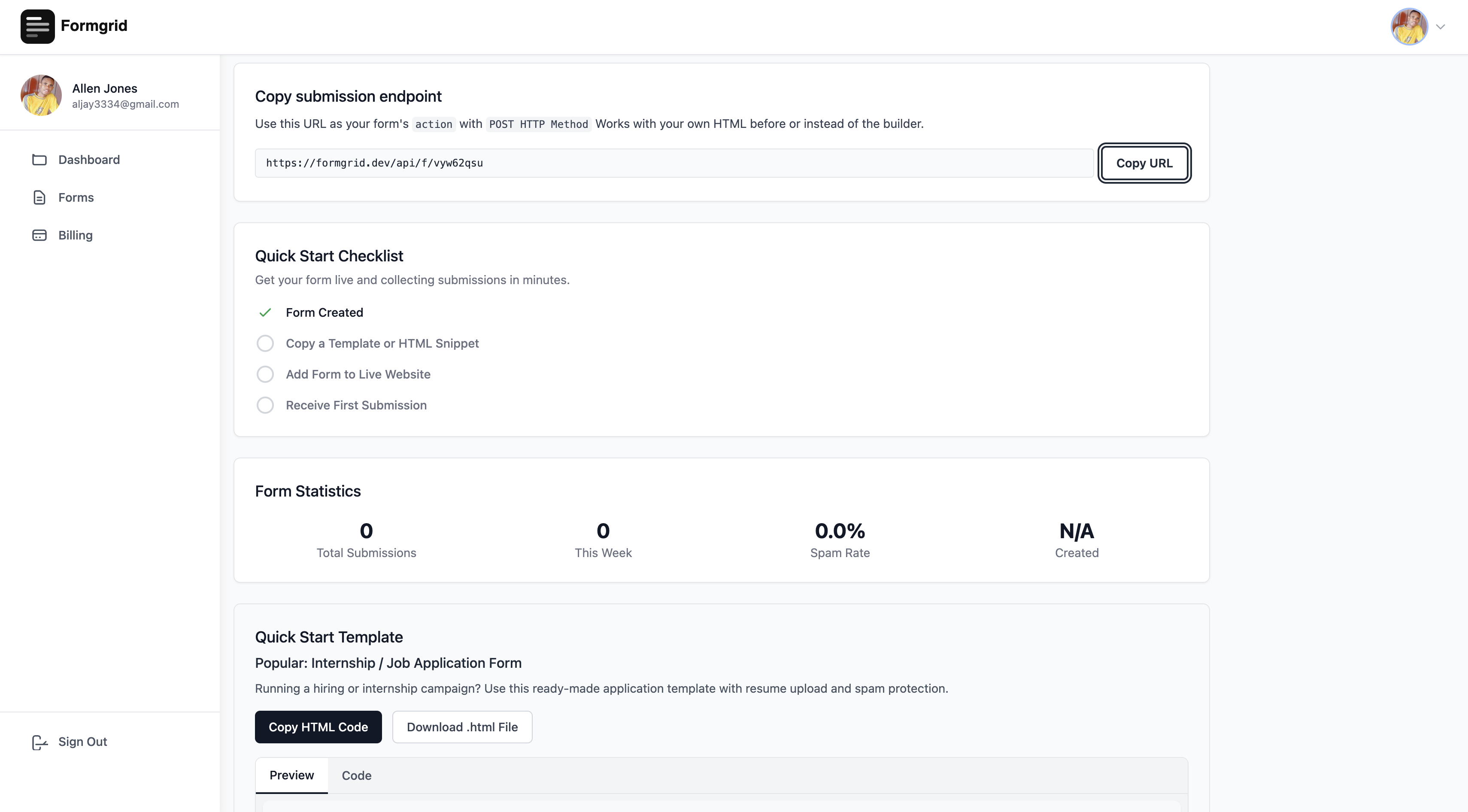
Task: Toggle the Copy a Template or HTML Snippet circle
Action: coord(265,344)
